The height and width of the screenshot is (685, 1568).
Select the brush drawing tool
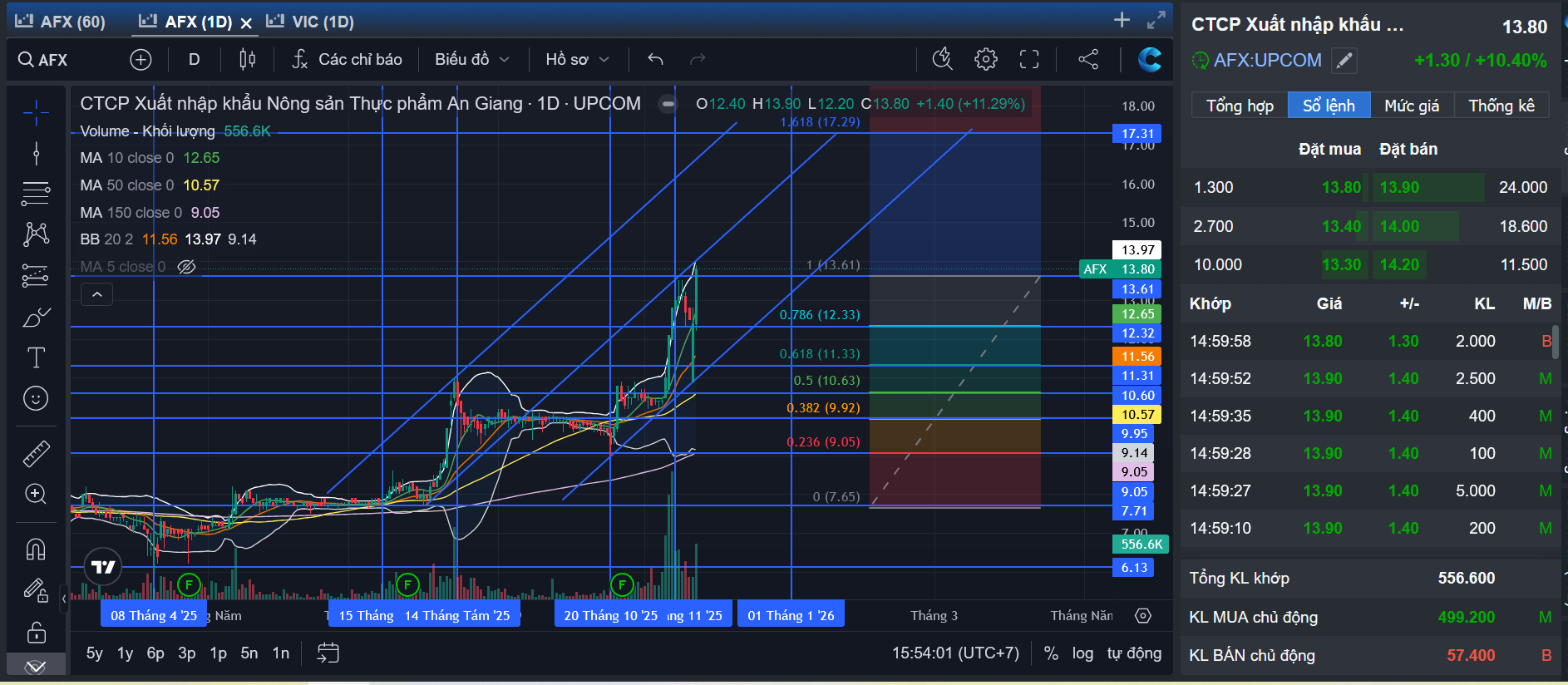(36, 317)
